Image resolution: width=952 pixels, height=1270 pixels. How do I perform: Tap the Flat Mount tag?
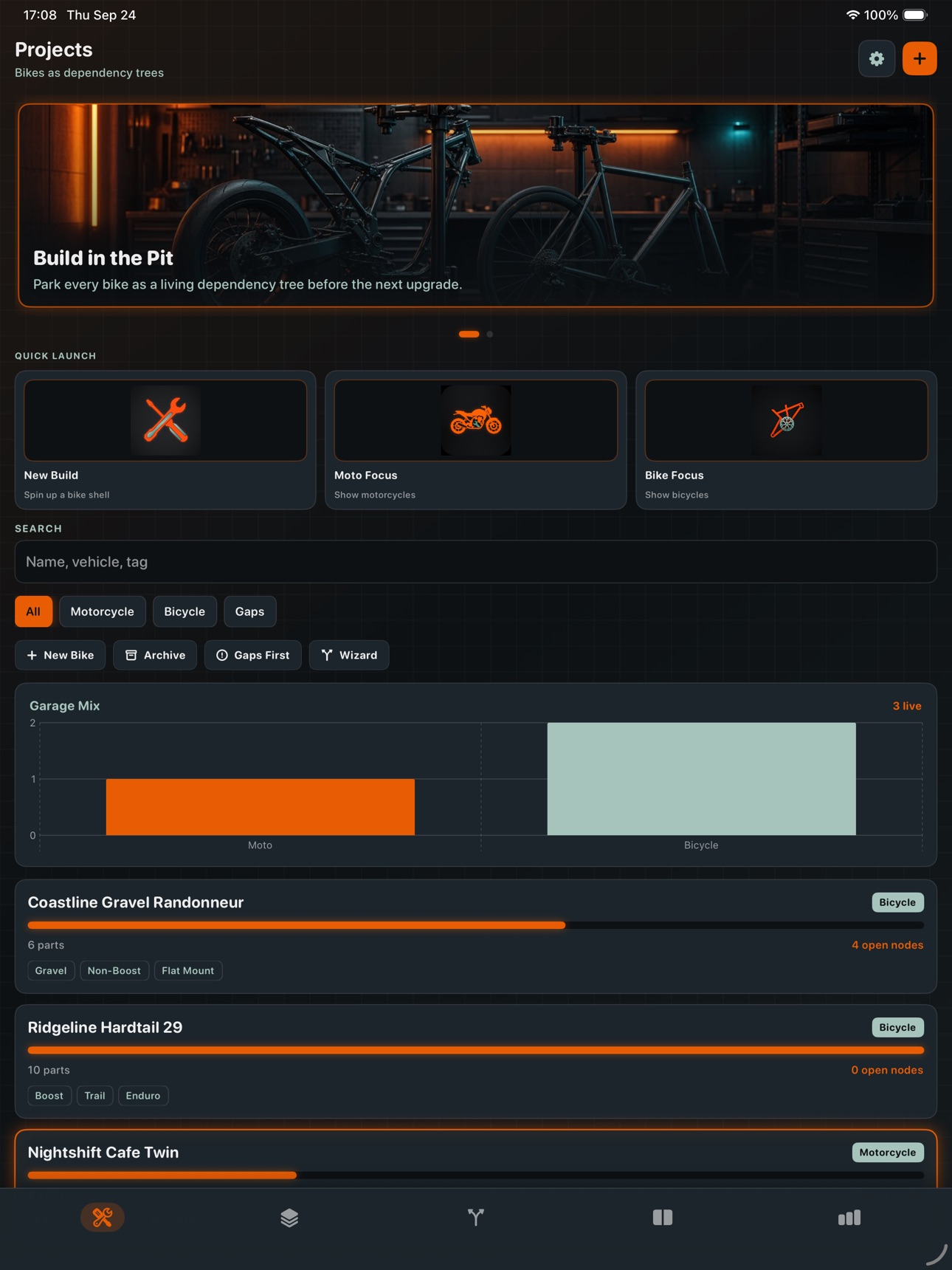188,971
